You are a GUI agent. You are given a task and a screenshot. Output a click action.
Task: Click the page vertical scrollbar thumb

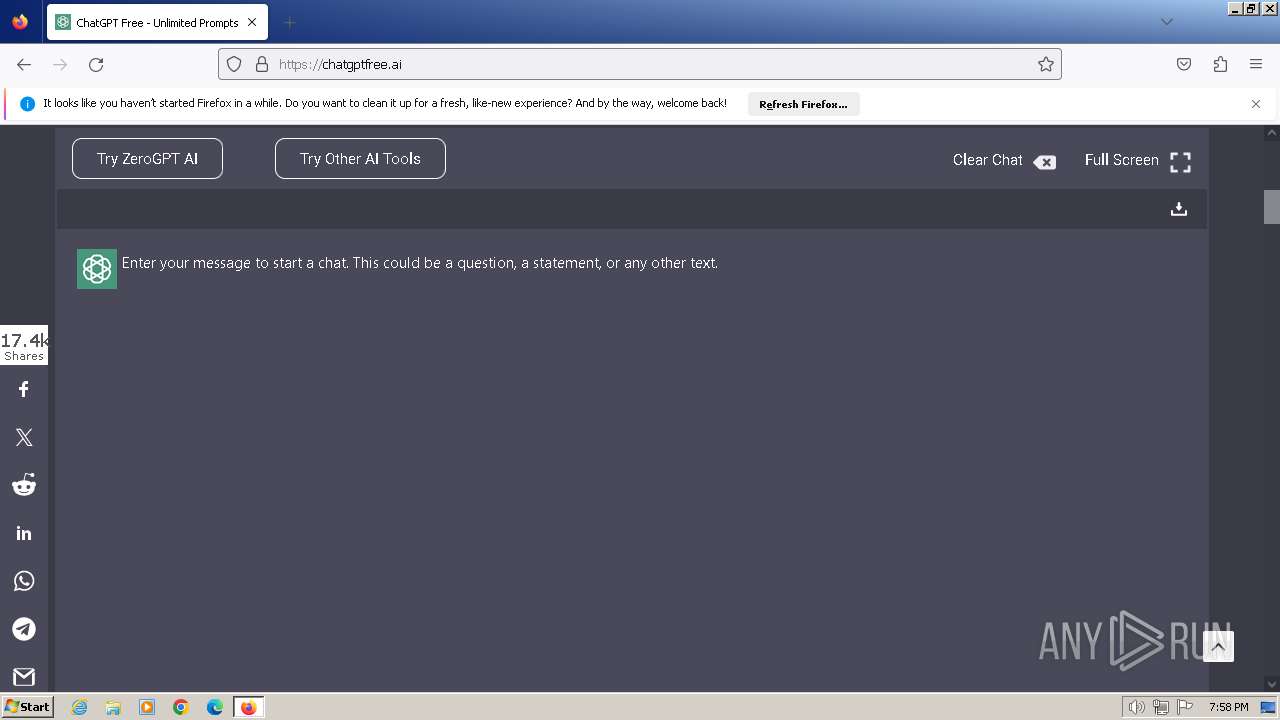pyautogui.click(x=1272, y=207)
